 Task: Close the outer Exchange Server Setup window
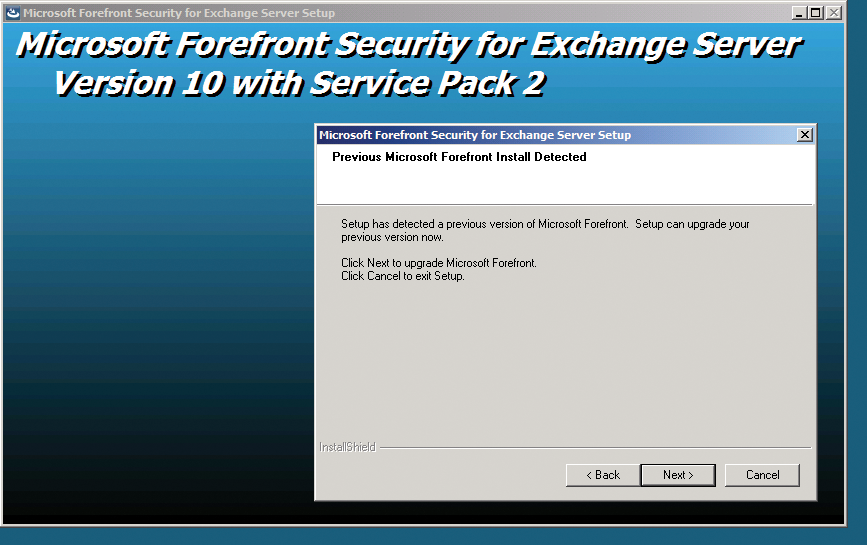click(834, 13)
